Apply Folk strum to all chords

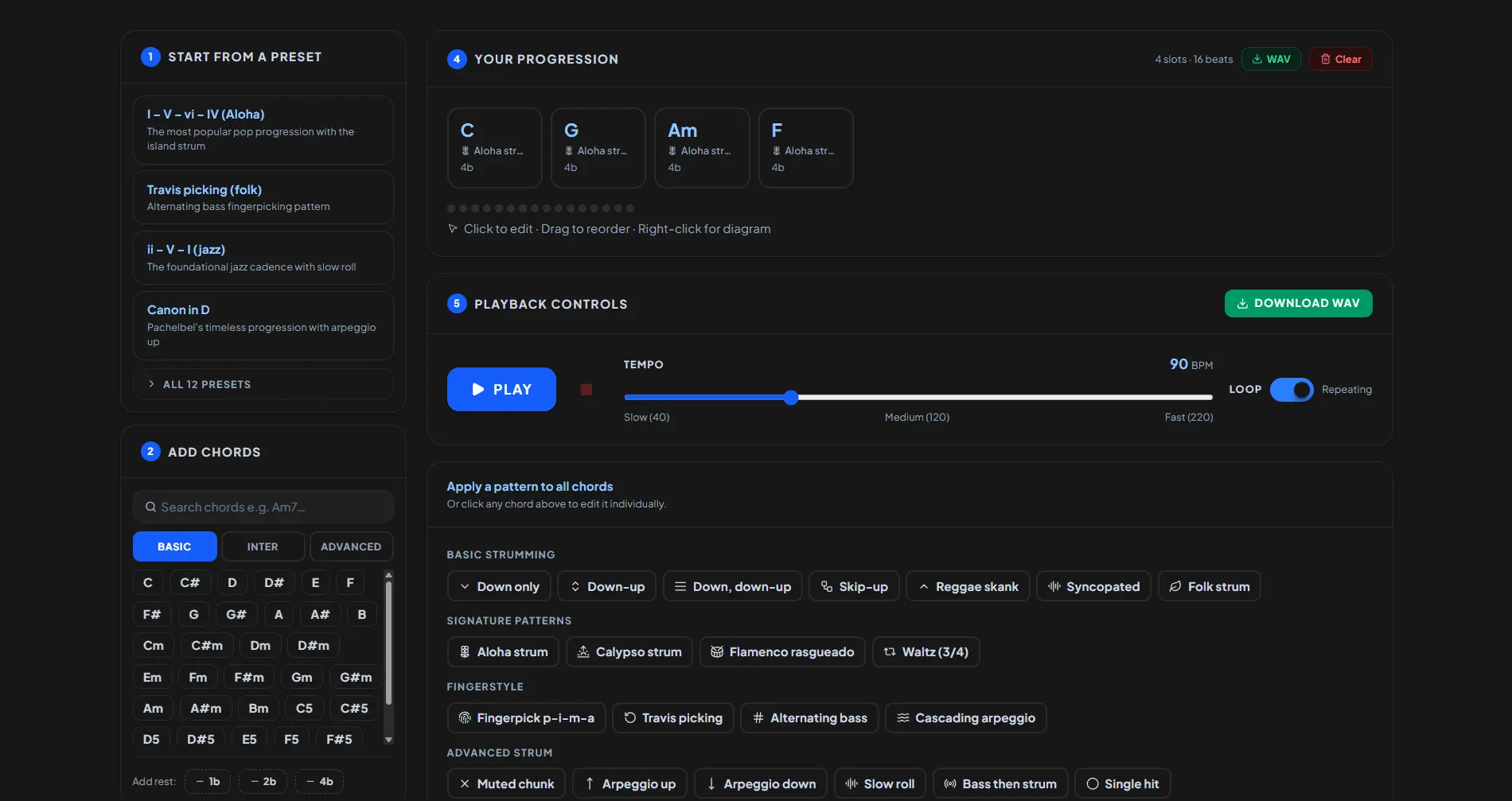(1209, 586)
